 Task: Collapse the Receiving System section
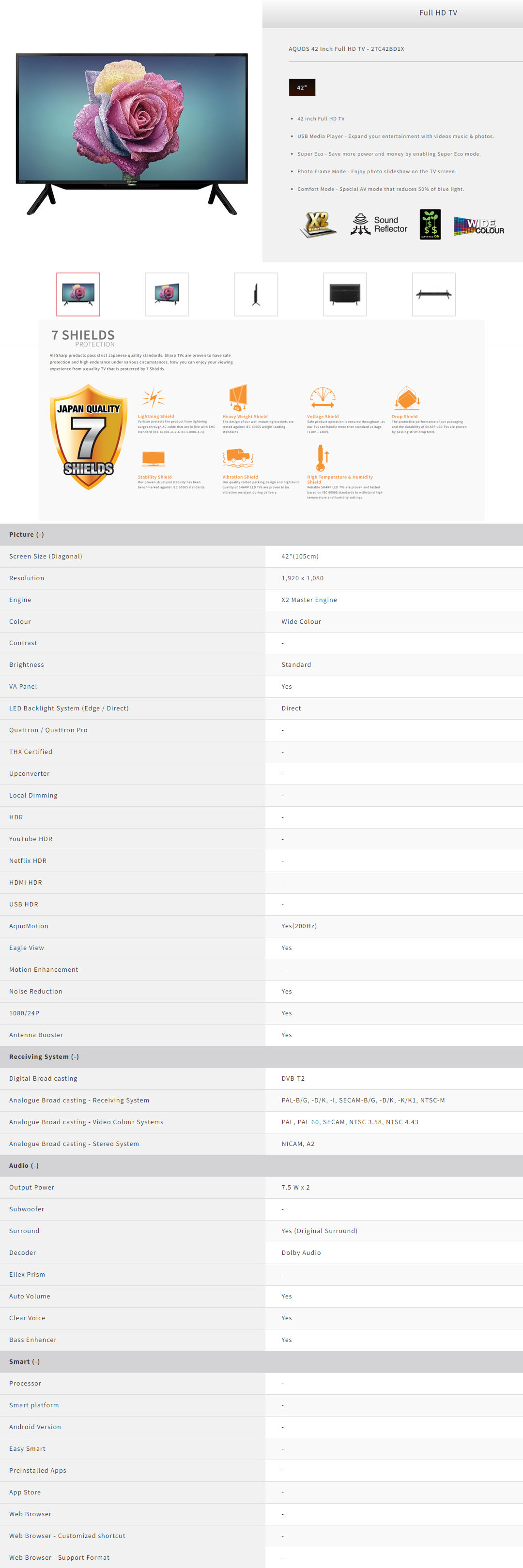[x=44, y=1056]
